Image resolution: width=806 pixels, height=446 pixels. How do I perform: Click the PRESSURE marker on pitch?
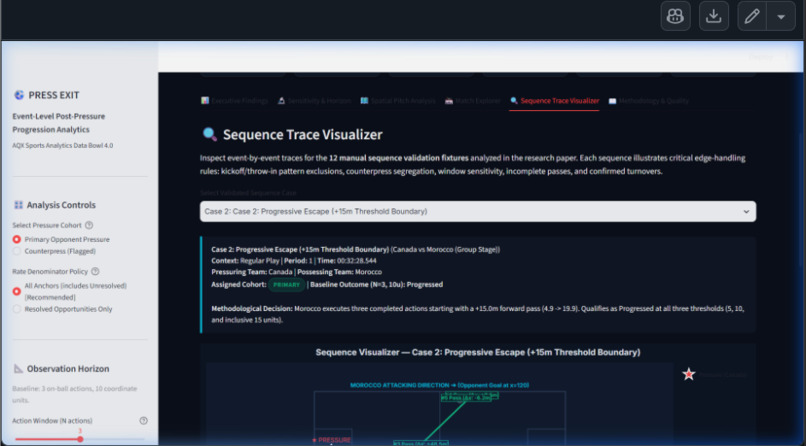click(332, 440)
